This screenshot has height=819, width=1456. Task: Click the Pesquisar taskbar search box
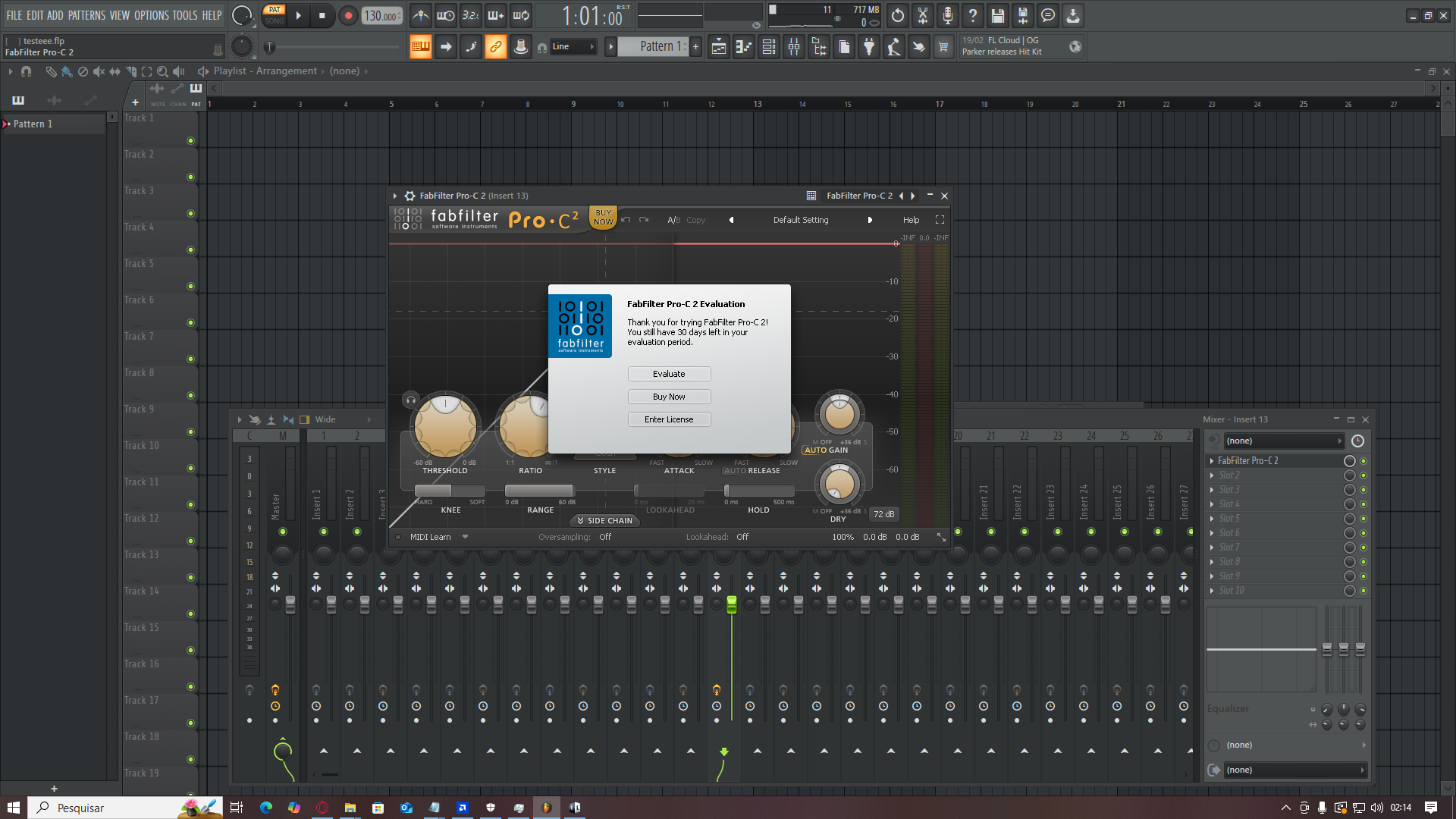coord(125,808)
